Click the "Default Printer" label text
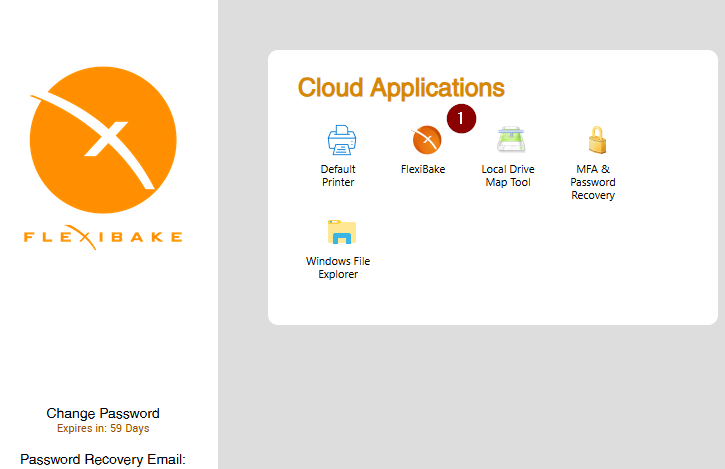 pyautogui.click(x=338, y=176)
